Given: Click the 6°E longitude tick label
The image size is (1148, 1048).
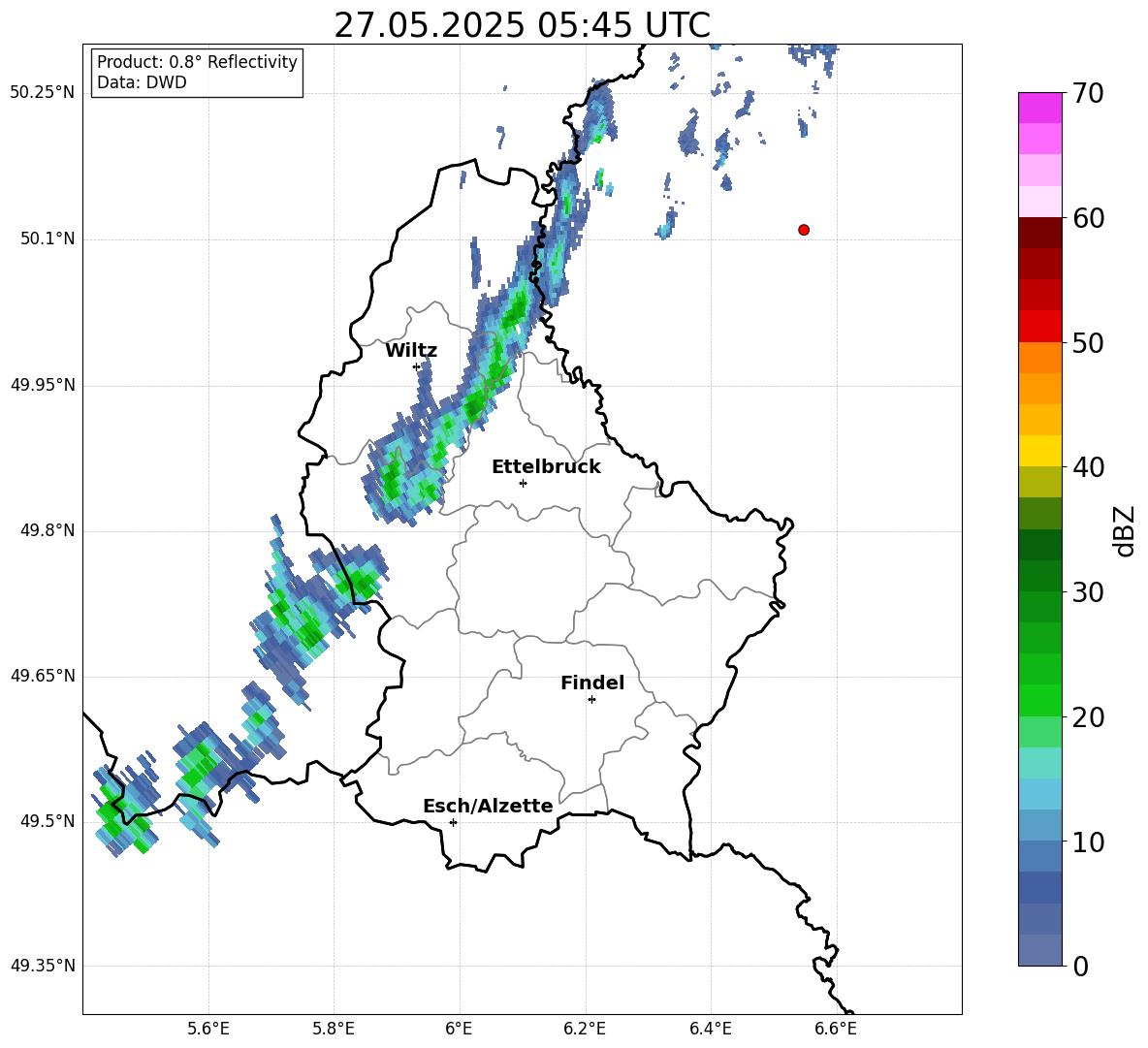Looking at the screenshot, I should 459,1029.
